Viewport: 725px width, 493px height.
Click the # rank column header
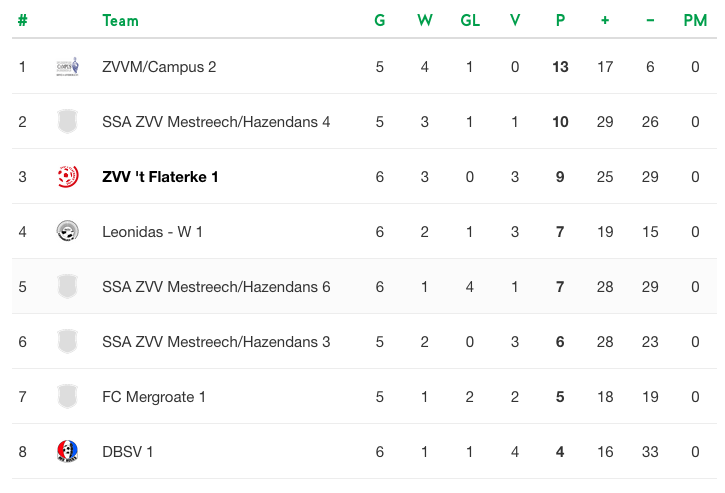coord(22,20)
